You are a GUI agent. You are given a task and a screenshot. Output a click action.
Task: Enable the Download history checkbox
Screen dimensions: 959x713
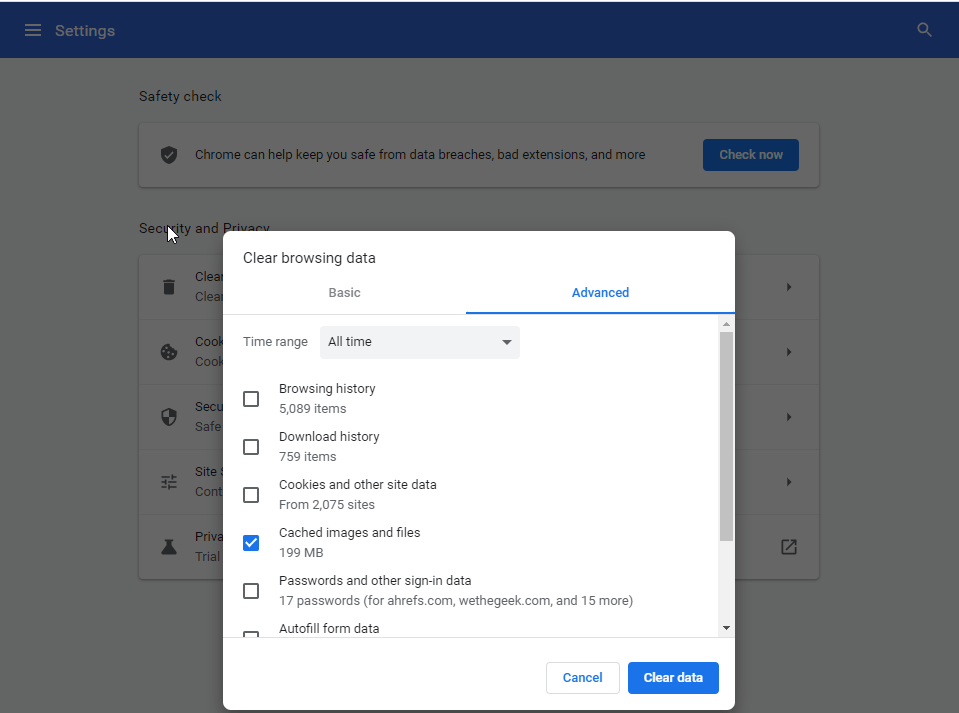coord(251,446)
